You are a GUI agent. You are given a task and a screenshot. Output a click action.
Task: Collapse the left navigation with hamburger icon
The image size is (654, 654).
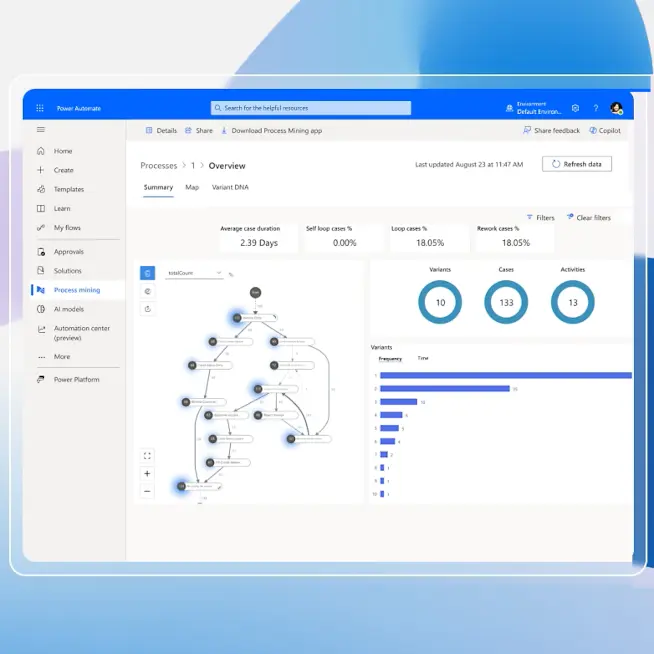pos(41,130)
